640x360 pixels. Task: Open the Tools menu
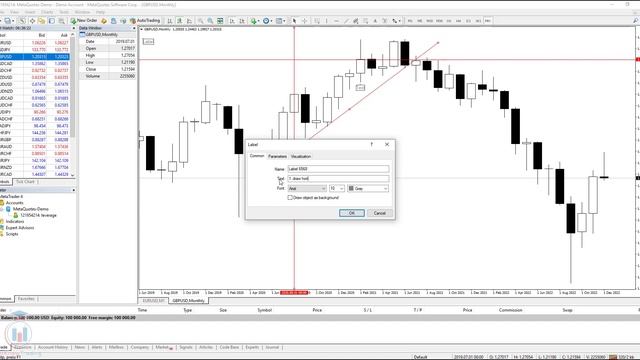coord(64,12)
